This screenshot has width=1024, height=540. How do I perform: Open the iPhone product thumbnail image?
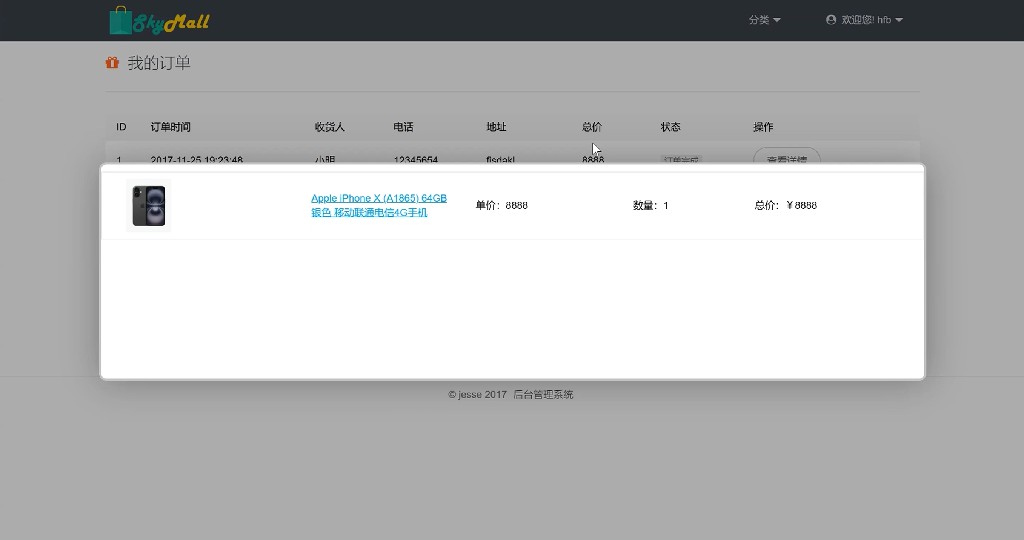pyautogui.click(x=149, y=205)
